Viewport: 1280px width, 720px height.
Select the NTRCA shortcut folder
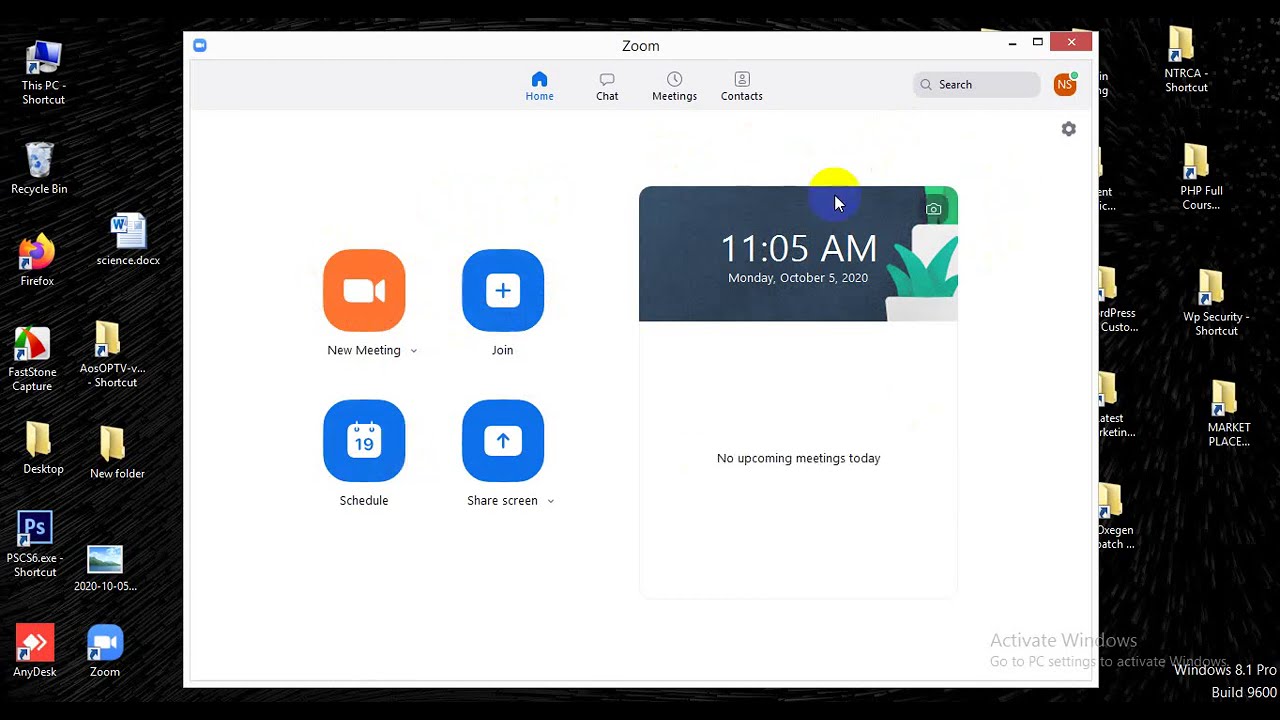(x=1186, y=60)
